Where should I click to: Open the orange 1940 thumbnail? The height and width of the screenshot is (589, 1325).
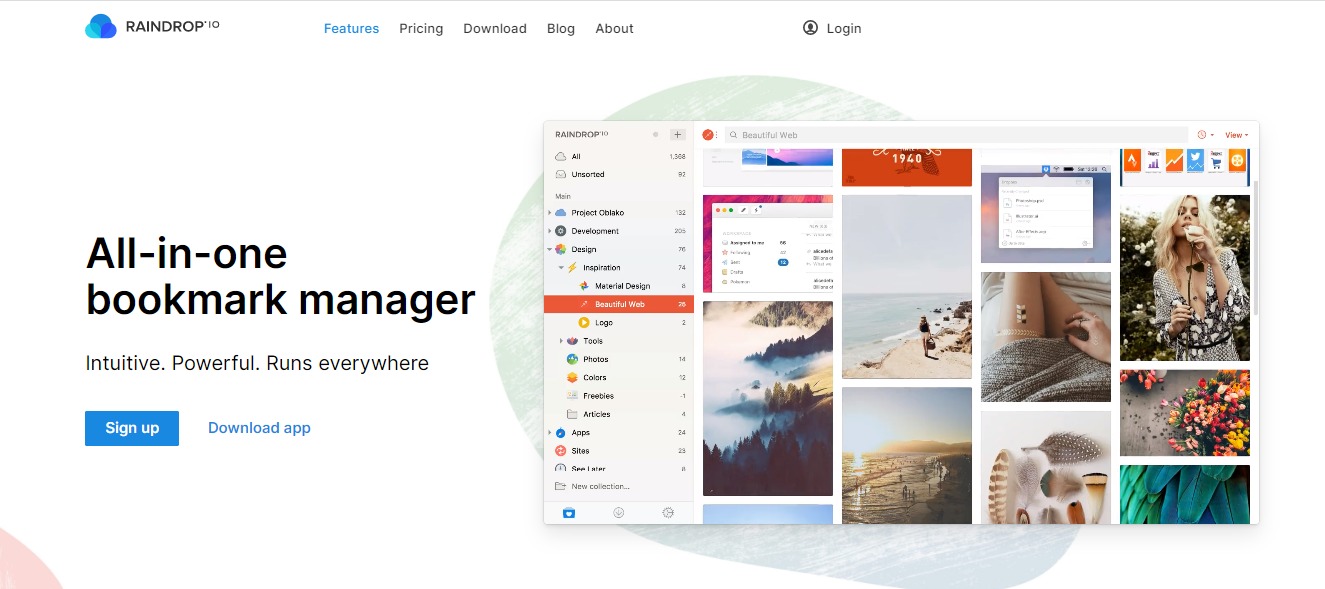(907, 167)
